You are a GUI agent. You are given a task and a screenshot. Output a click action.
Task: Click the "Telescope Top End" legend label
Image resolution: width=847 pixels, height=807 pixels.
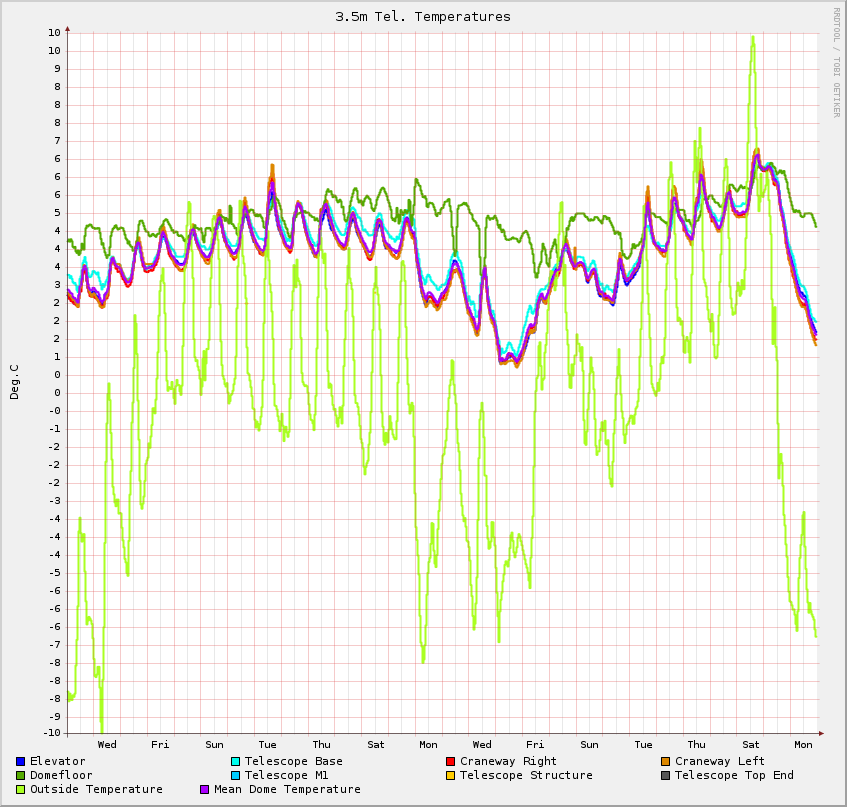click(x=734, y=775)
